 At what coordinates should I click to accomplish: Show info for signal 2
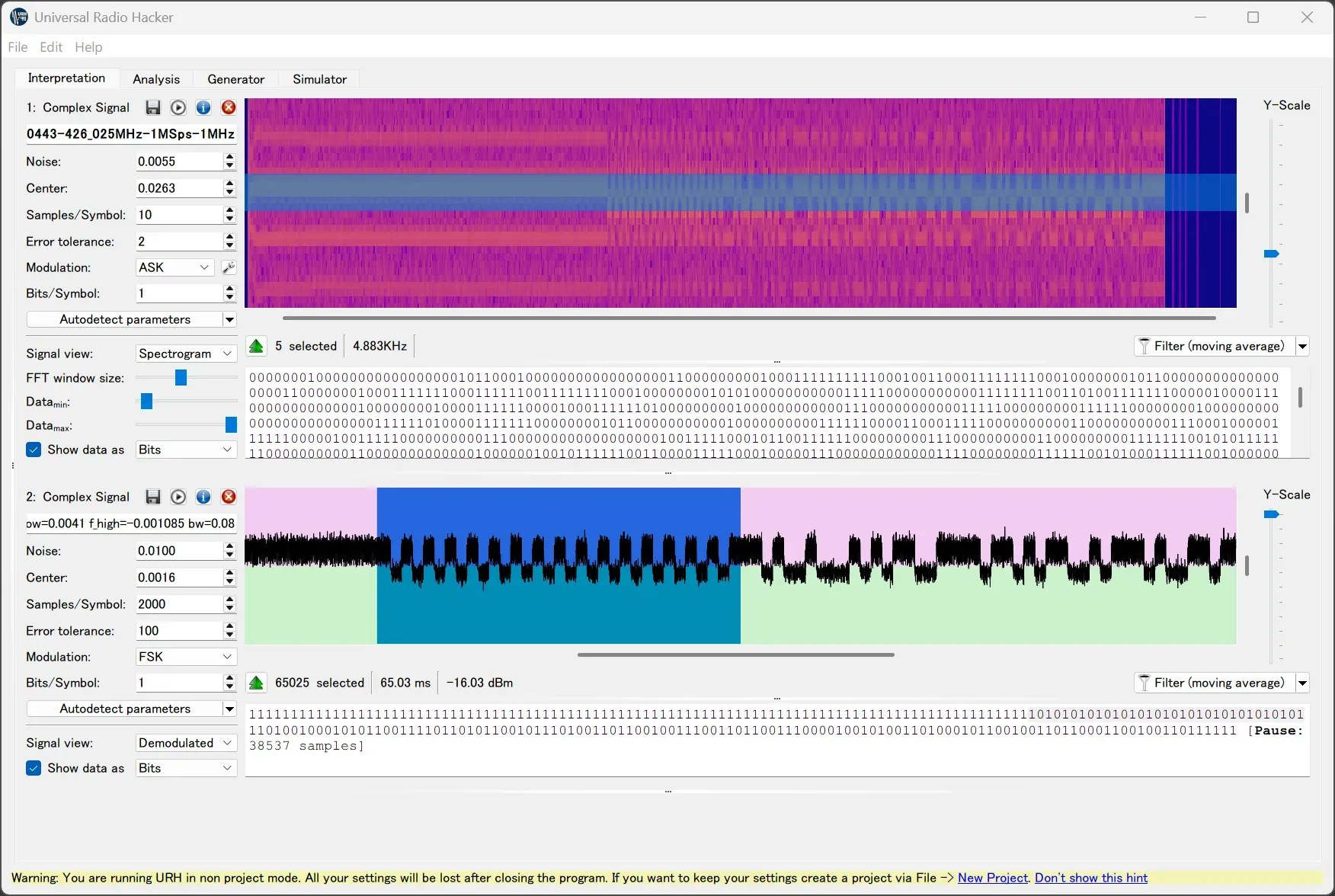point(203,497)
